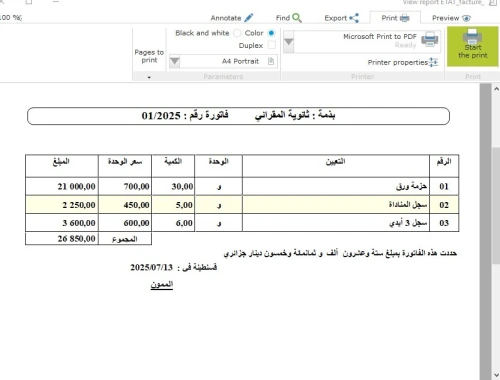Open the printer selection dropdown arrow

pos(289,42)
